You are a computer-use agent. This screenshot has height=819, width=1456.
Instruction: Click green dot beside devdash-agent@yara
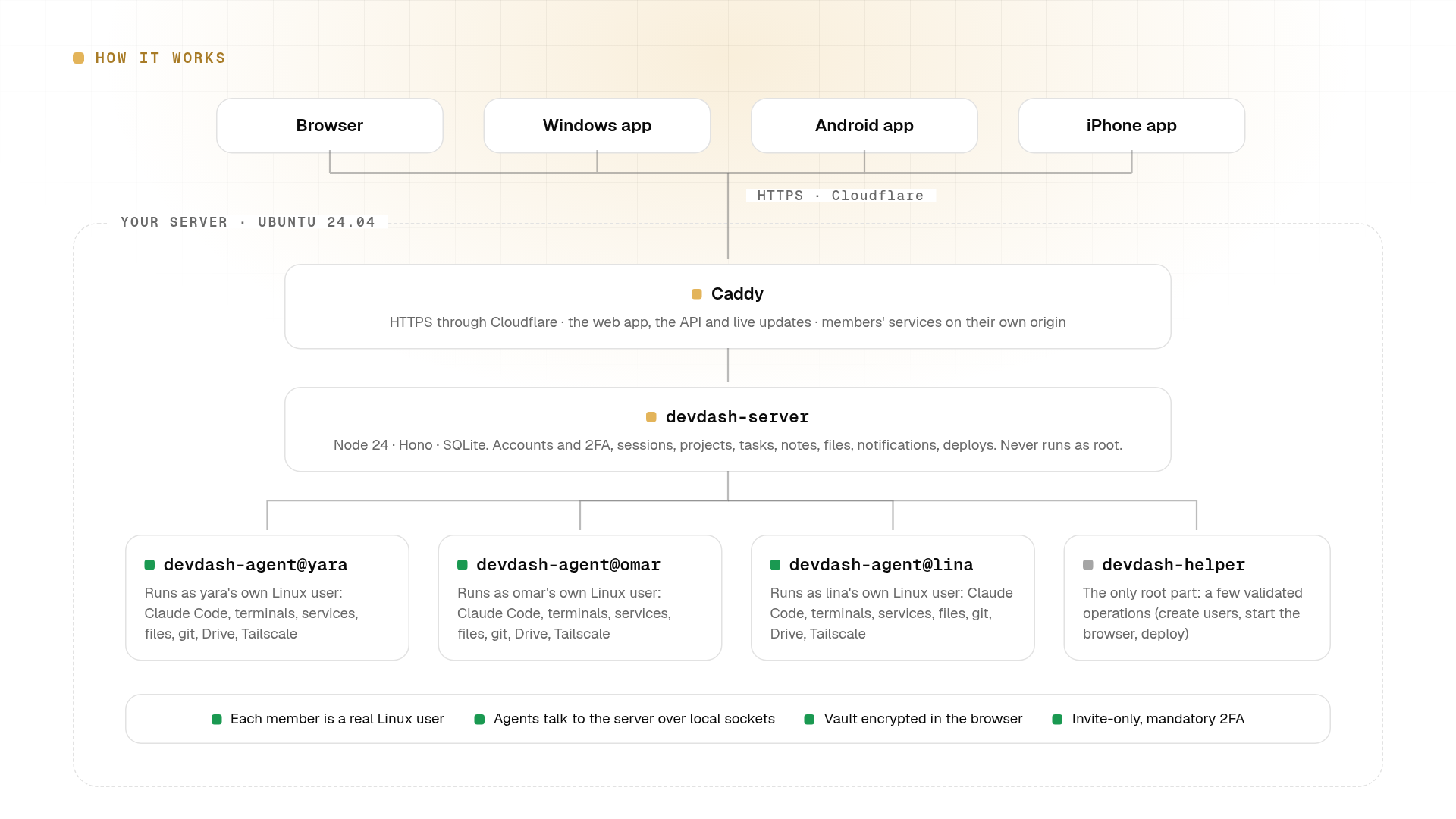pos(149,565)
